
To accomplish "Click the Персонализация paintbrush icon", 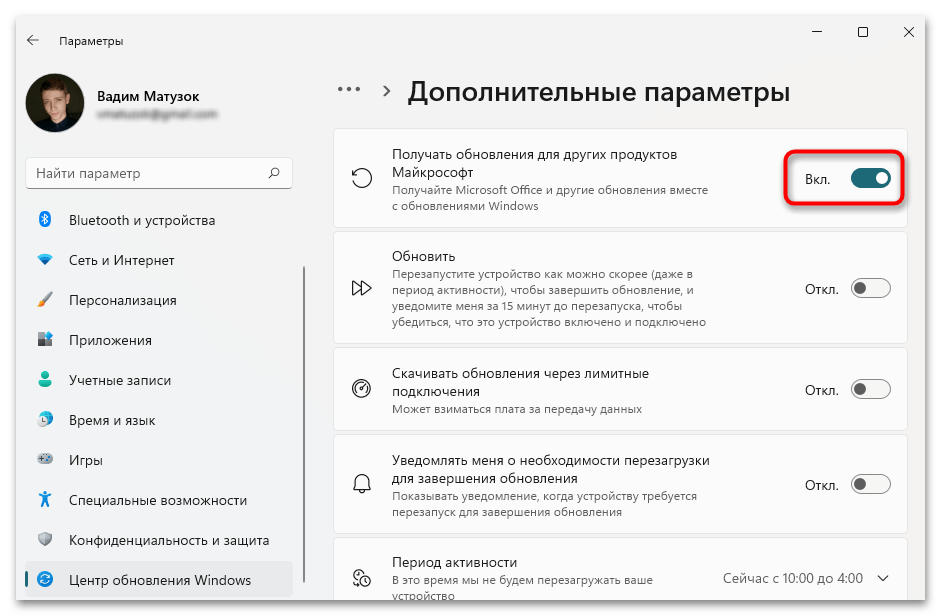I will (45, 300).
